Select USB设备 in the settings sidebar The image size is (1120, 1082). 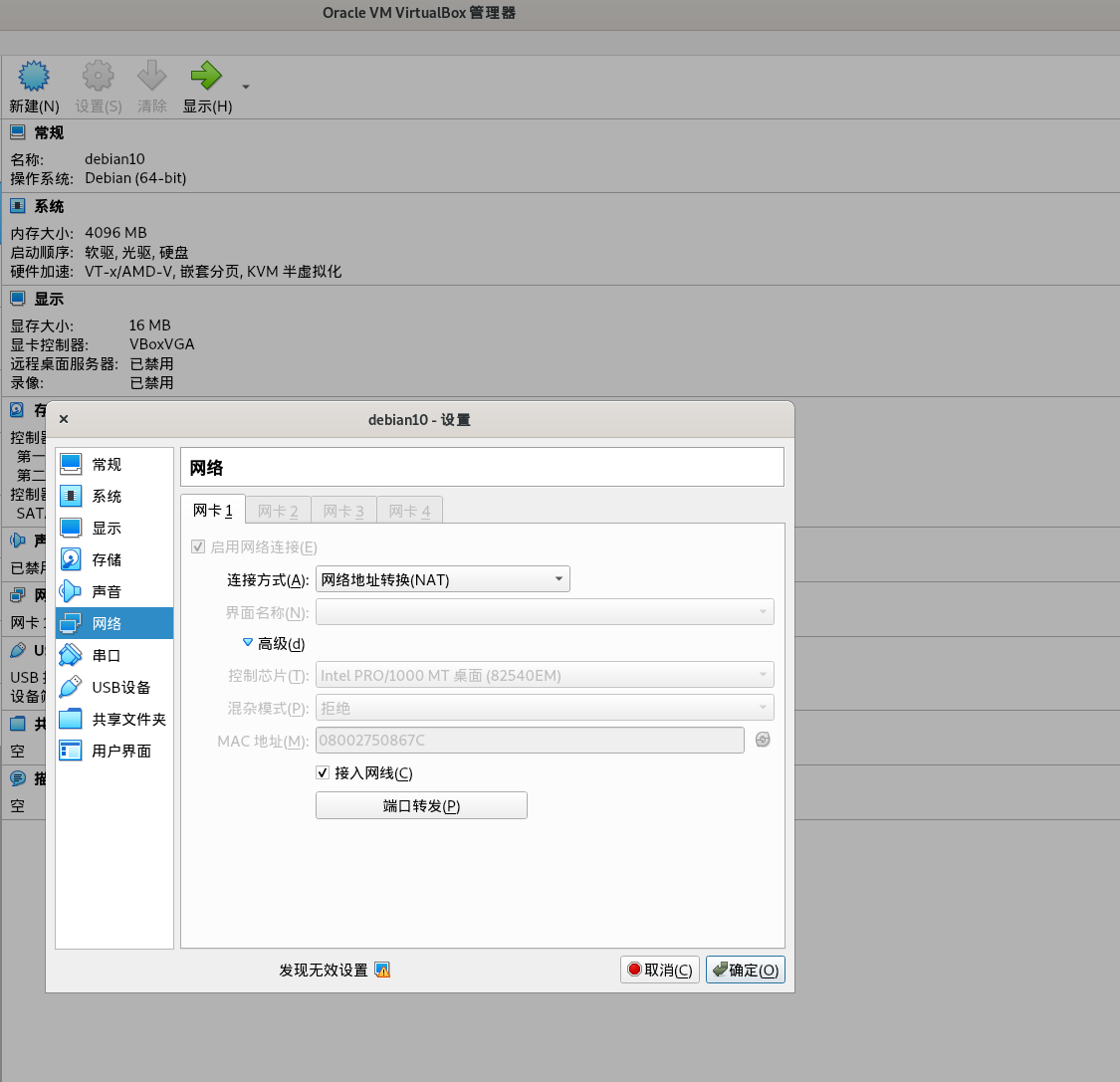point(114,687)
